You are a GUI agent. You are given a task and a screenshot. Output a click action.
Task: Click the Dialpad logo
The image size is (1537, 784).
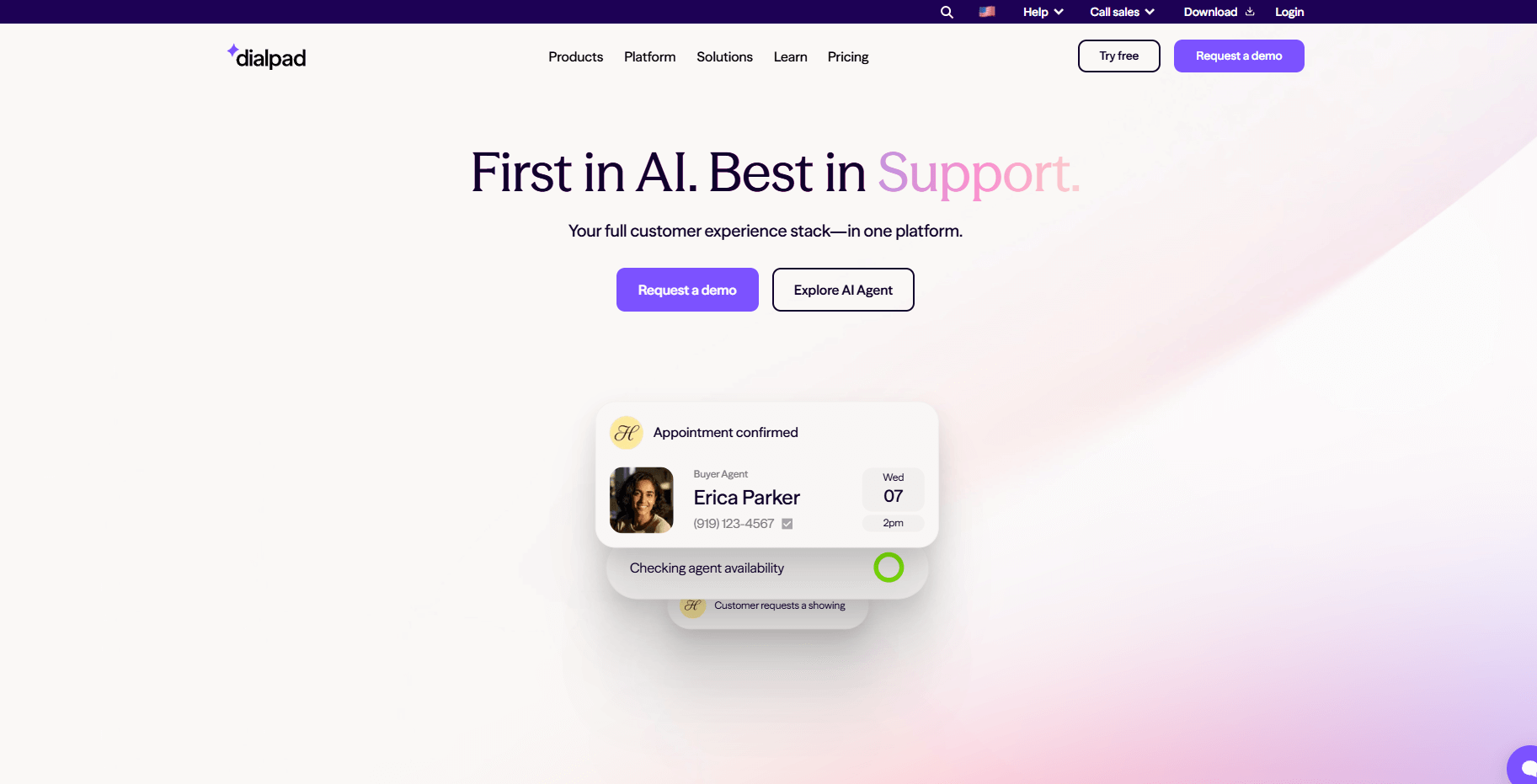point(266,56)
